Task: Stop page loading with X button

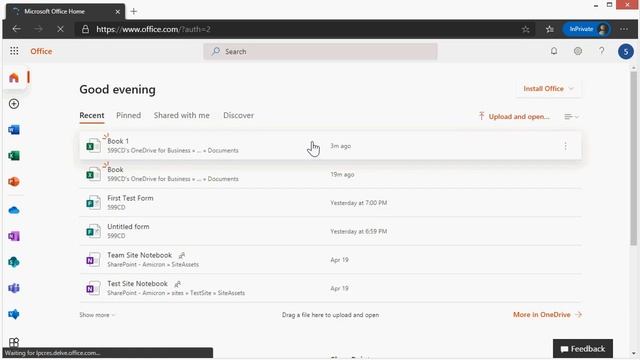Action: (x=60, y=29)
